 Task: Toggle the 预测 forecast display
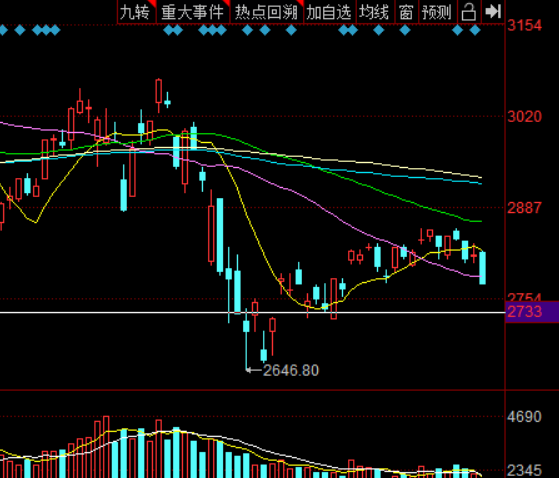pos(437,12)
